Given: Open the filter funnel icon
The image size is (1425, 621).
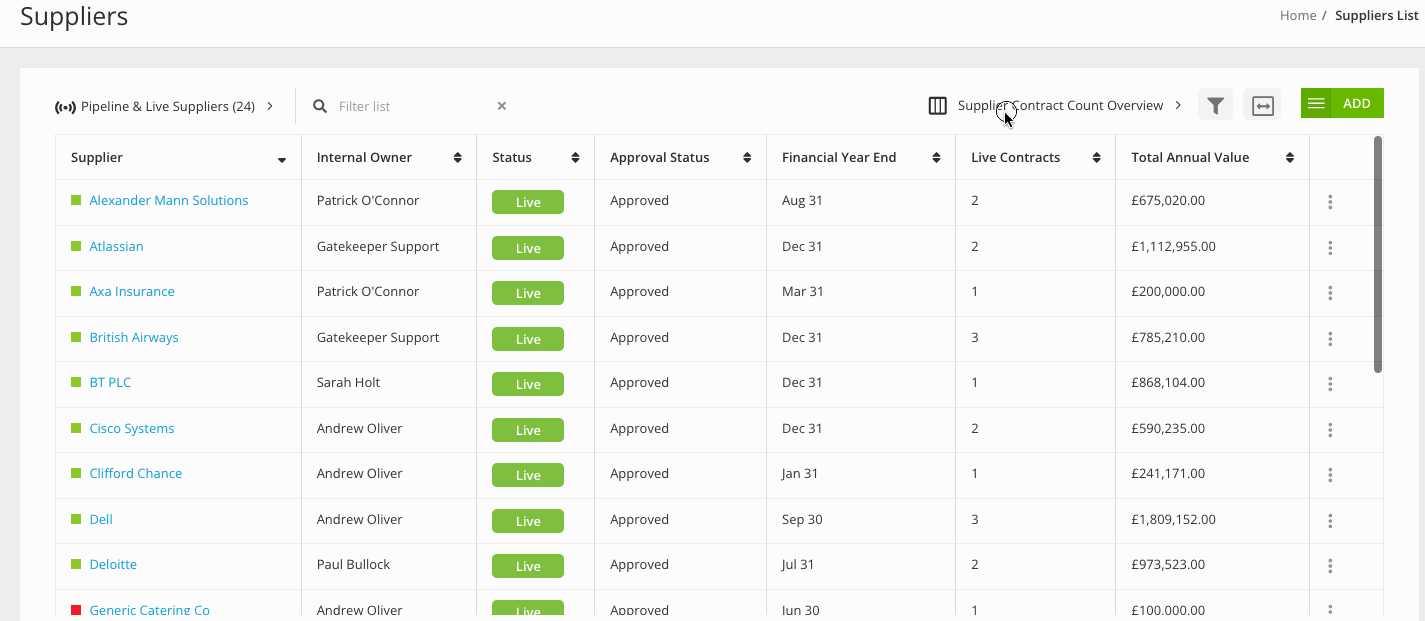Looking at the screenshot, I should (x=1215, y=105).
